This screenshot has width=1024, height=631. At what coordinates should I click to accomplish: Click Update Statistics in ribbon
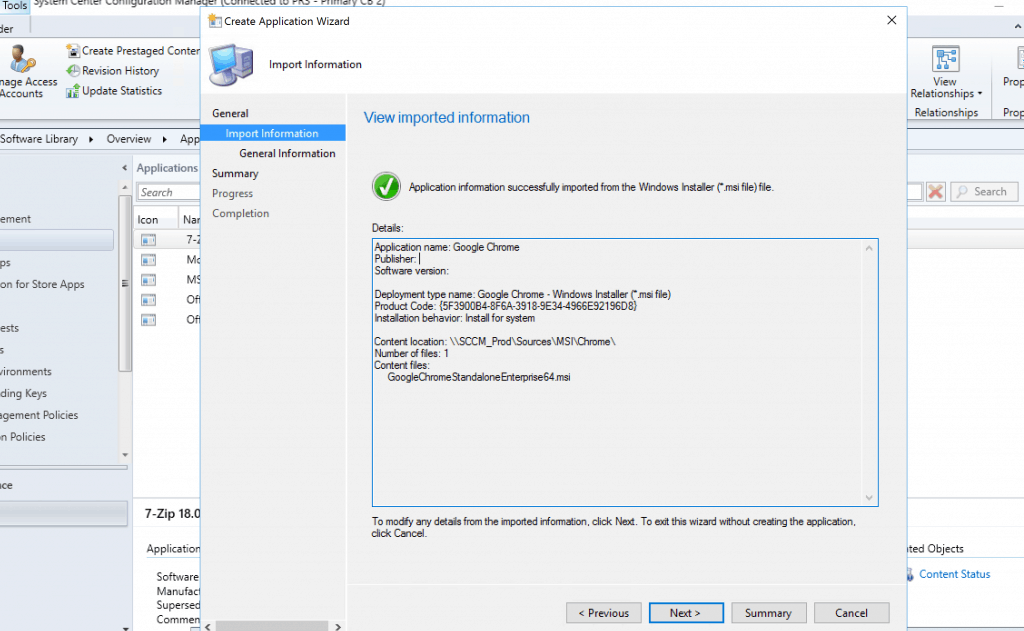coord(114,91)
